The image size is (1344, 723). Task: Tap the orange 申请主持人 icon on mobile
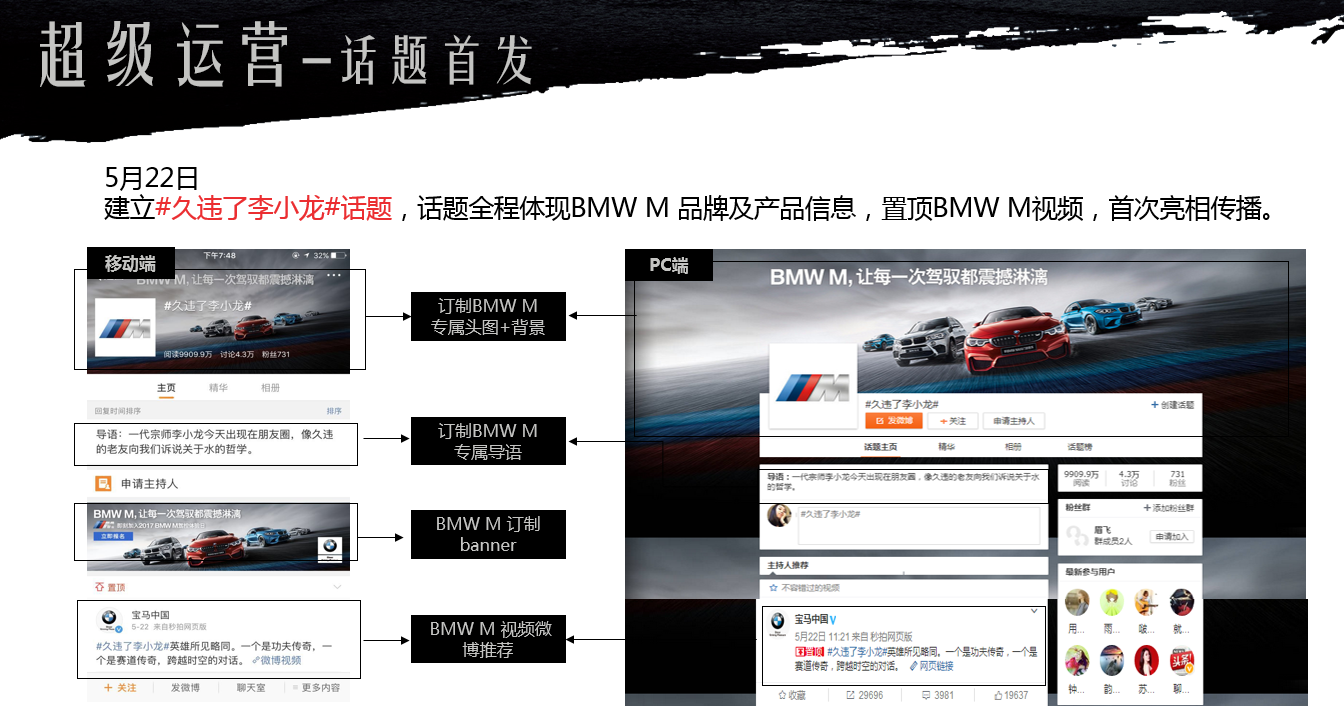(103, 484)
